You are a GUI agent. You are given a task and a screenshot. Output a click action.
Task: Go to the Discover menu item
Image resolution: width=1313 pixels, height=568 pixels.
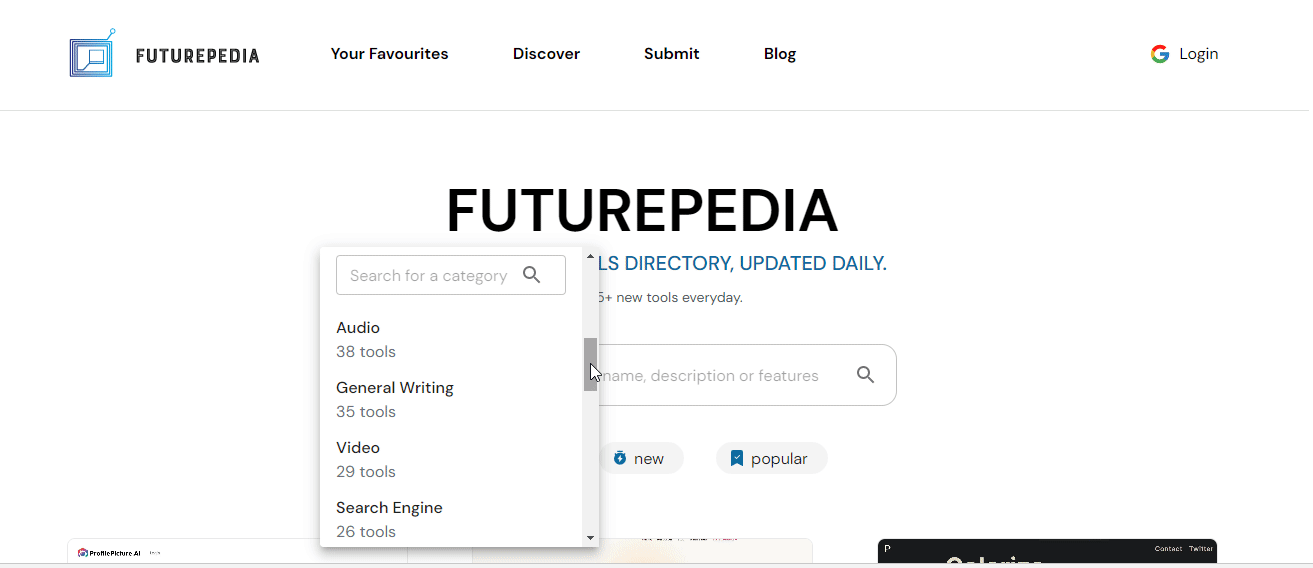pos(546,54)
